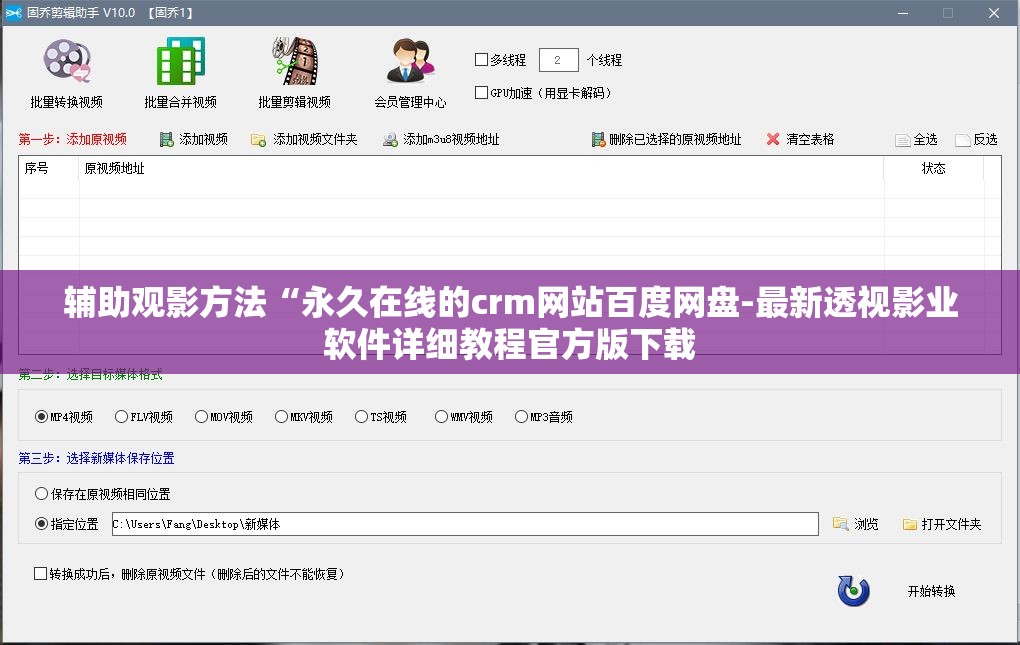Click the blue circular start conversion icon
Viewport: 1020px width, 645px height.
(853, 591)
